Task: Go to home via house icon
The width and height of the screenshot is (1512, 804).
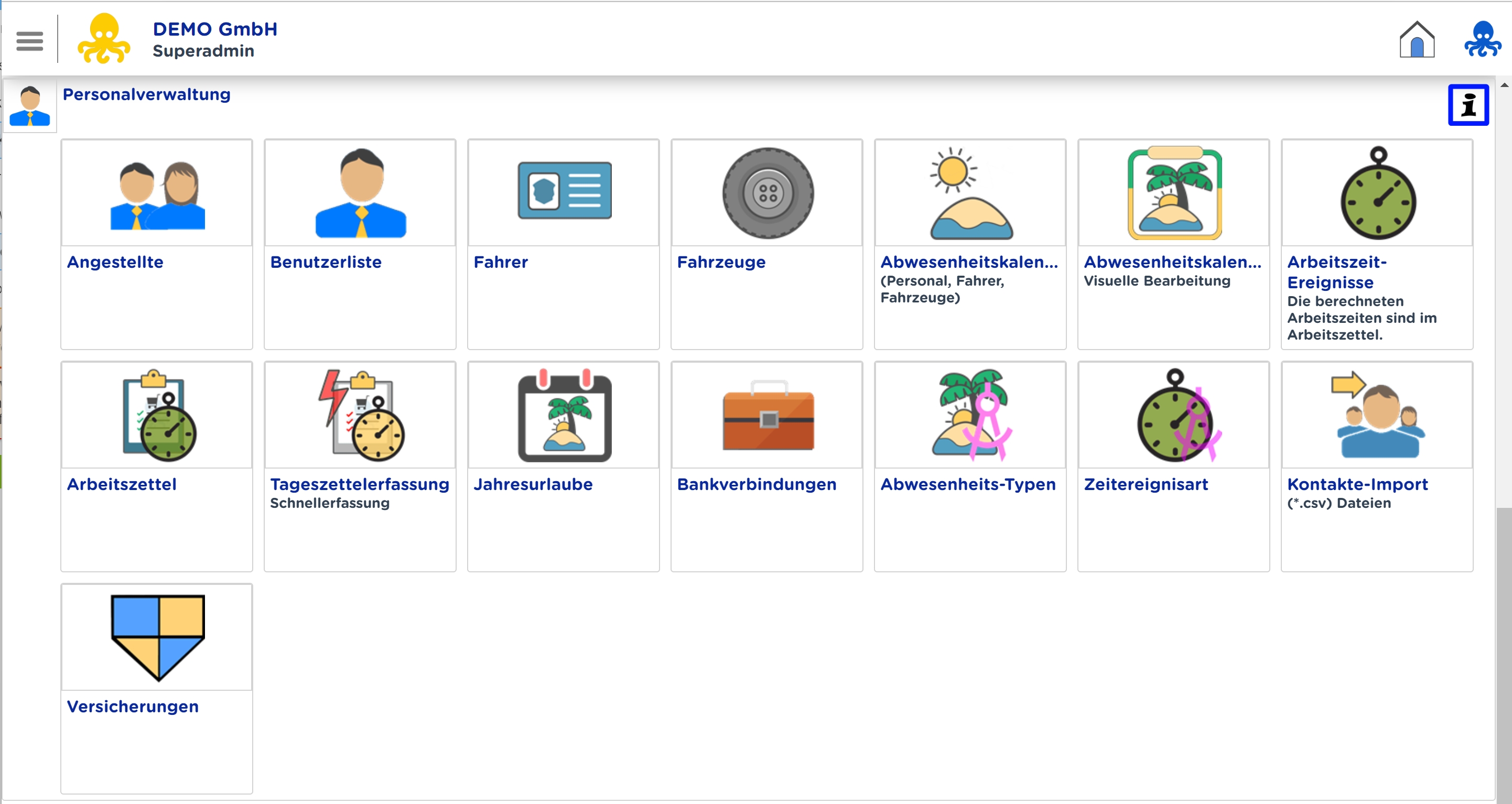Action: 1417,40
